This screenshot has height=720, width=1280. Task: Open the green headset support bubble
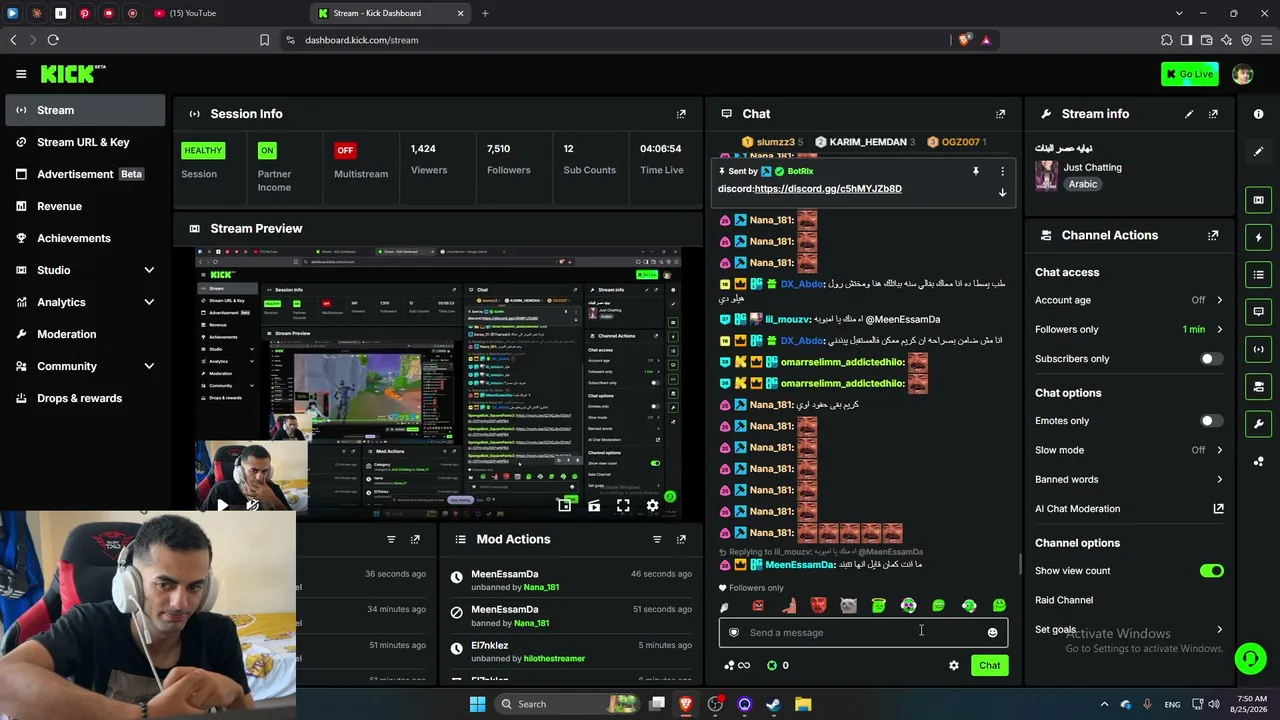click(x=1250, y=658)
